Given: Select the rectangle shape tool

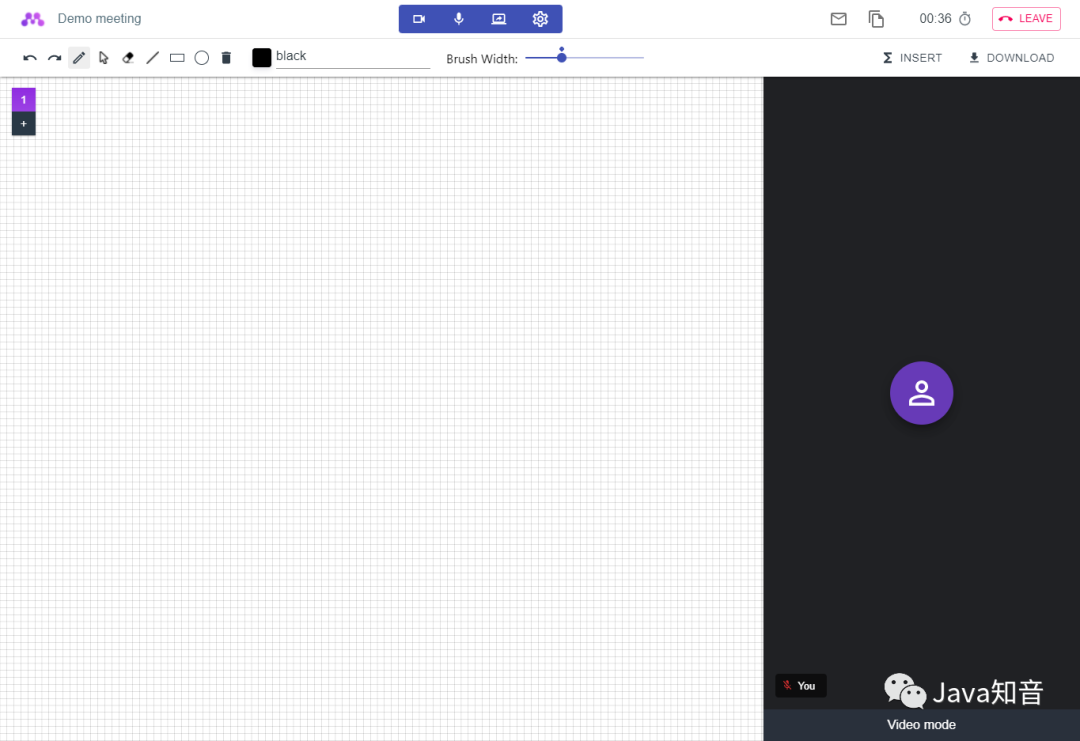Looking at the screenshot, I should coord(177,58).
